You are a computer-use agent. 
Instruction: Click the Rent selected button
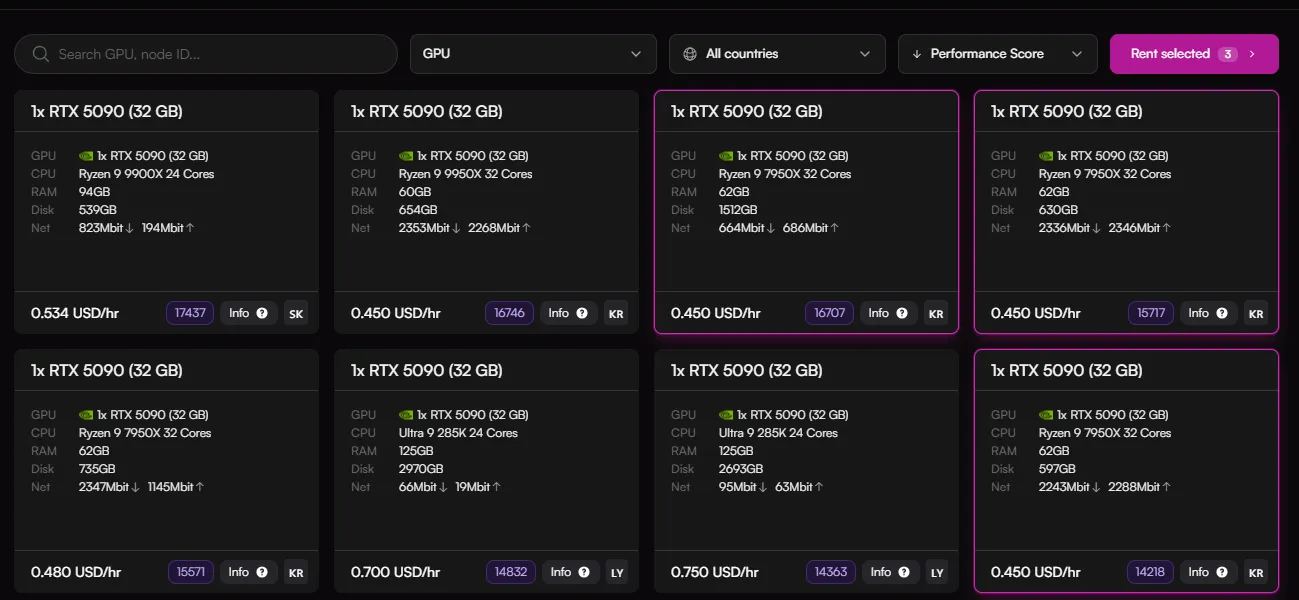[x=1194, y=54]
